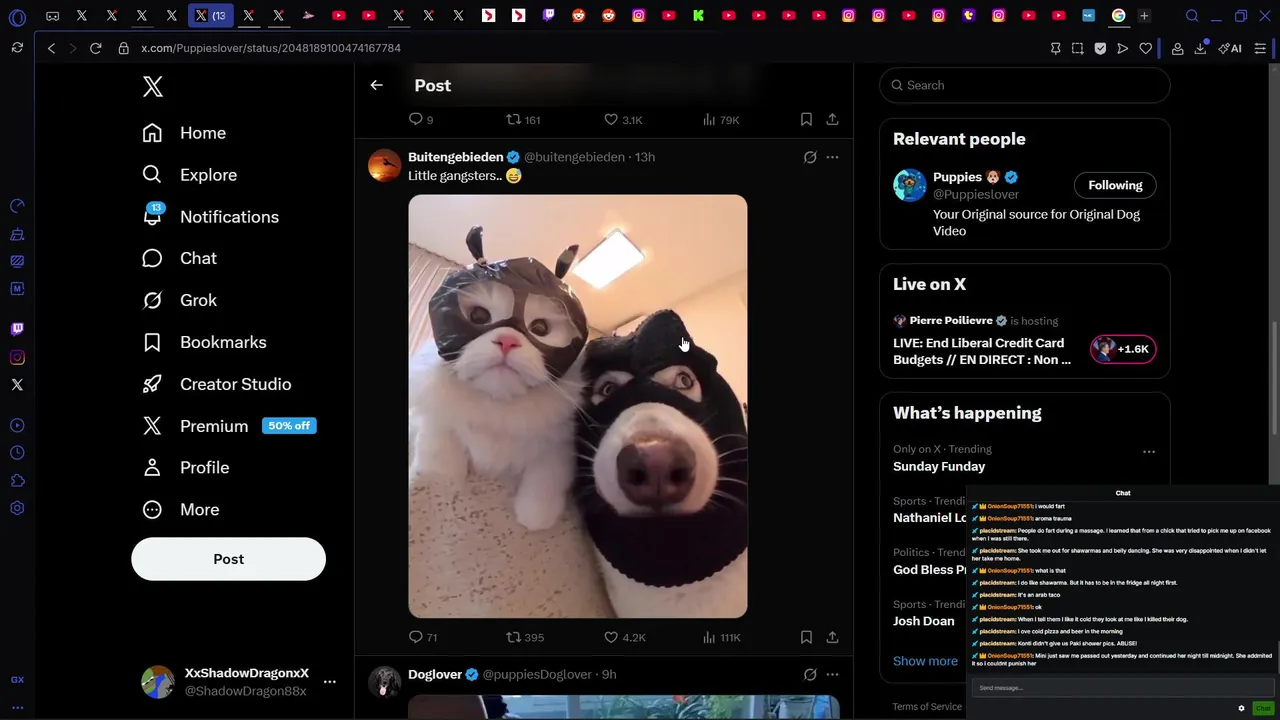Open Terms of Service link

click(927, 707)
